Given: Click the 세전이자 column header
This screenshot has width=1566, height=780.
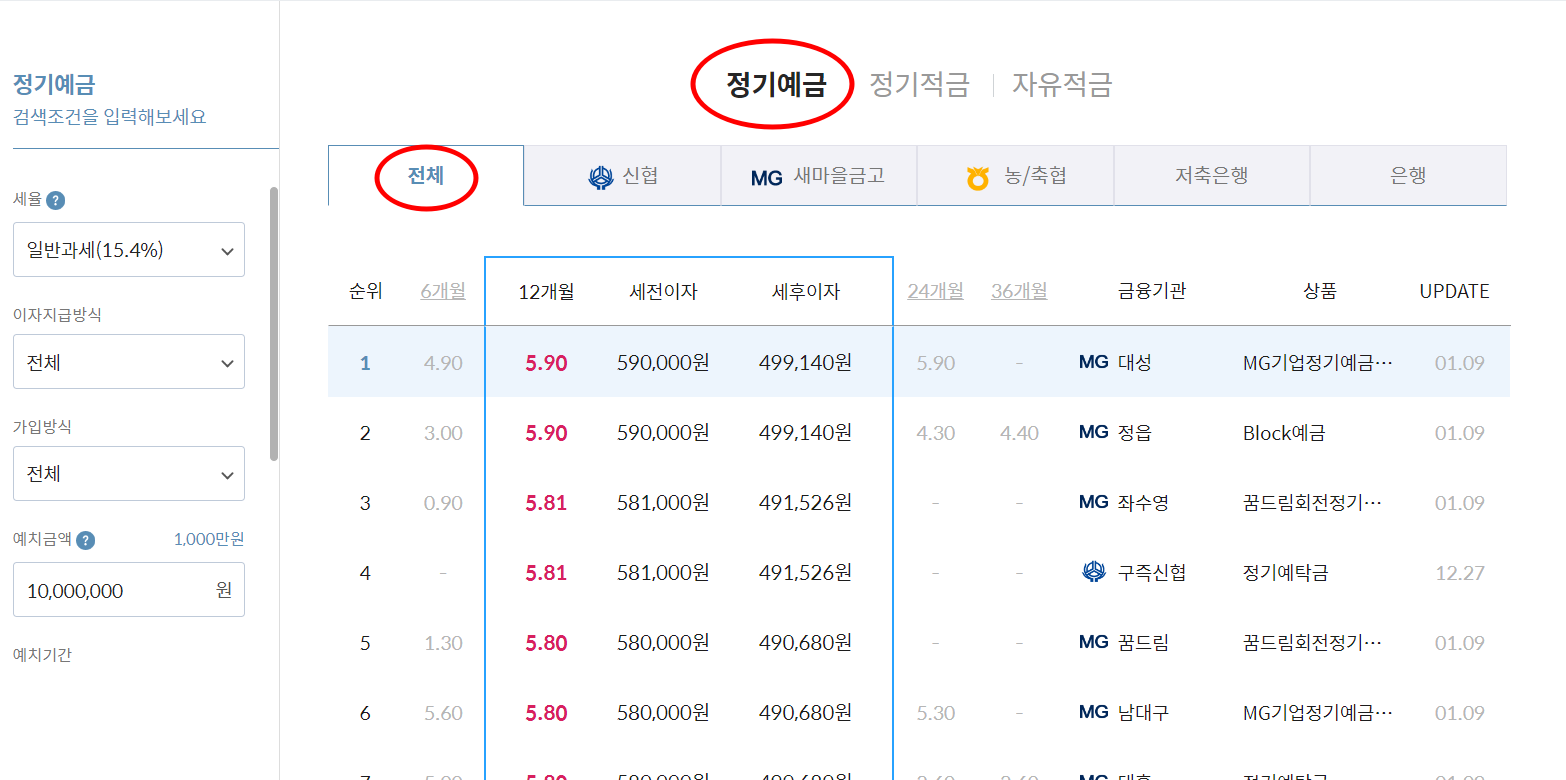Looking at the screenshot, I should pos(663,292).
